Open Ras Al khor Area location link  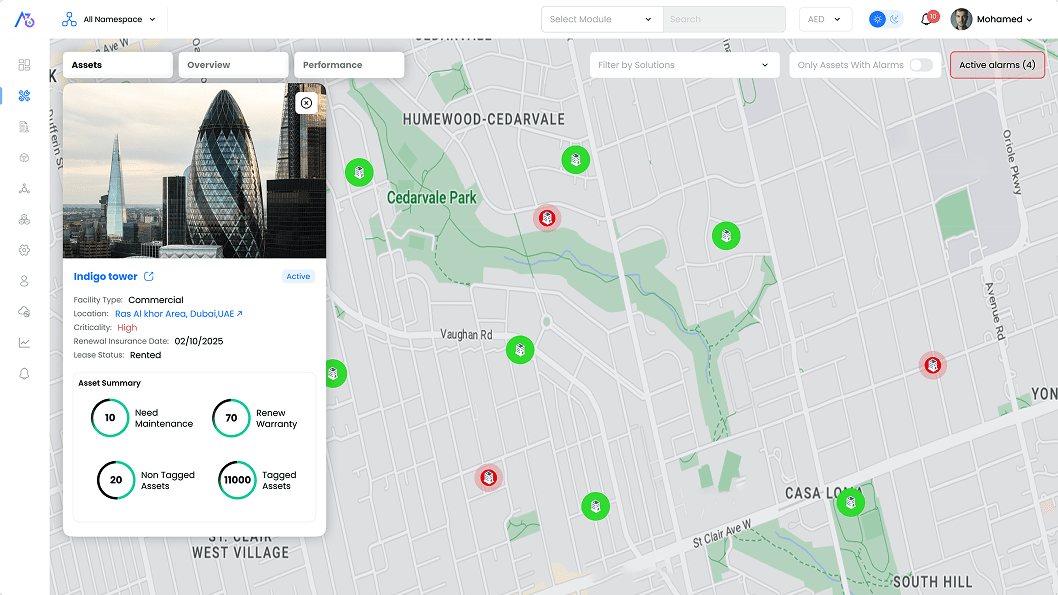click(178, 314)
